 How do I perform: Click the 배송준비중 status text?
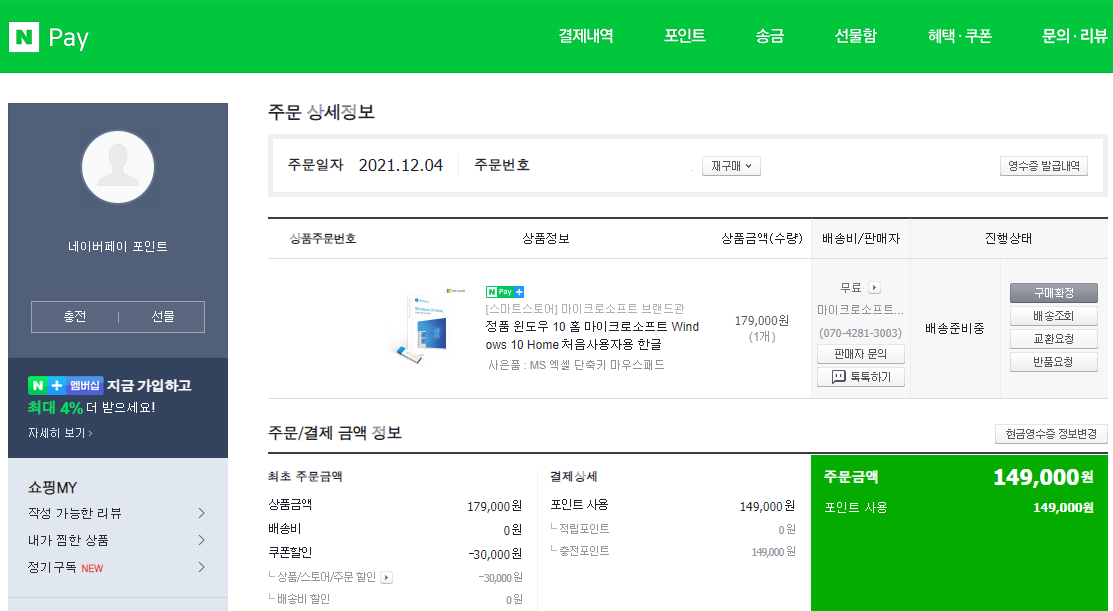[955, 329]
